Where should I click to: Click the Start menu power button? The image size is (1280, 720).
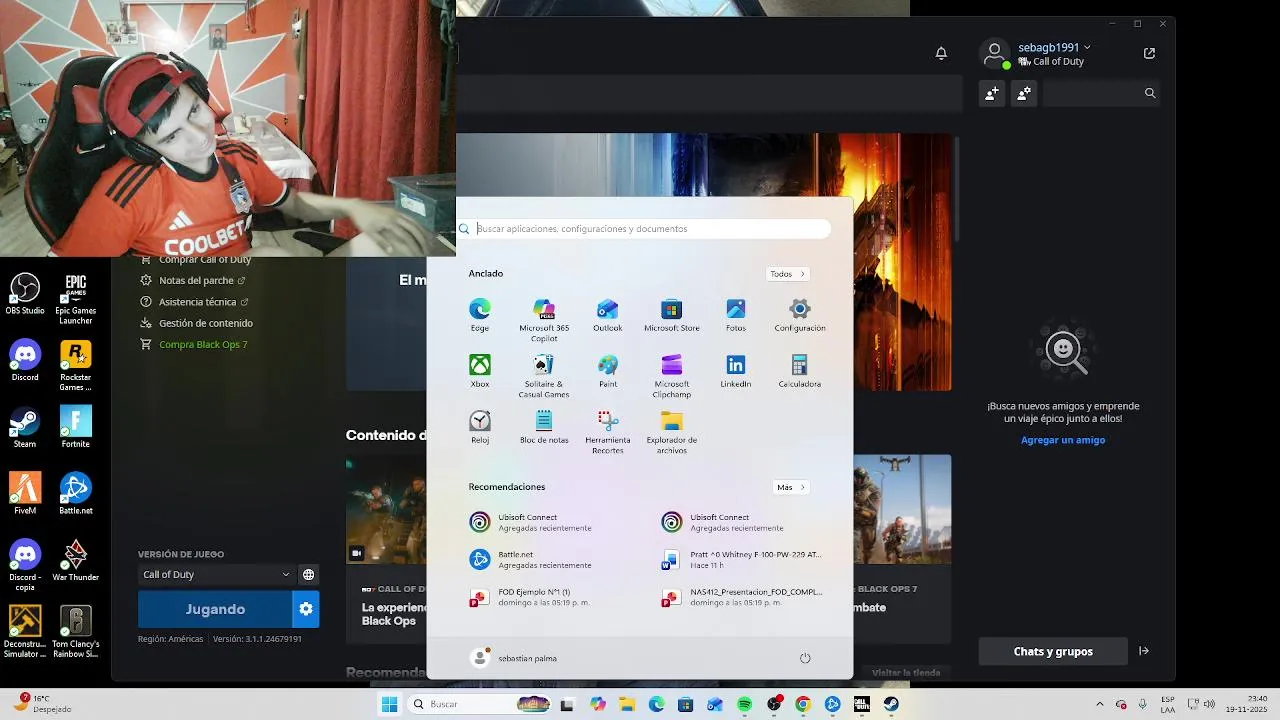(805, 658)
